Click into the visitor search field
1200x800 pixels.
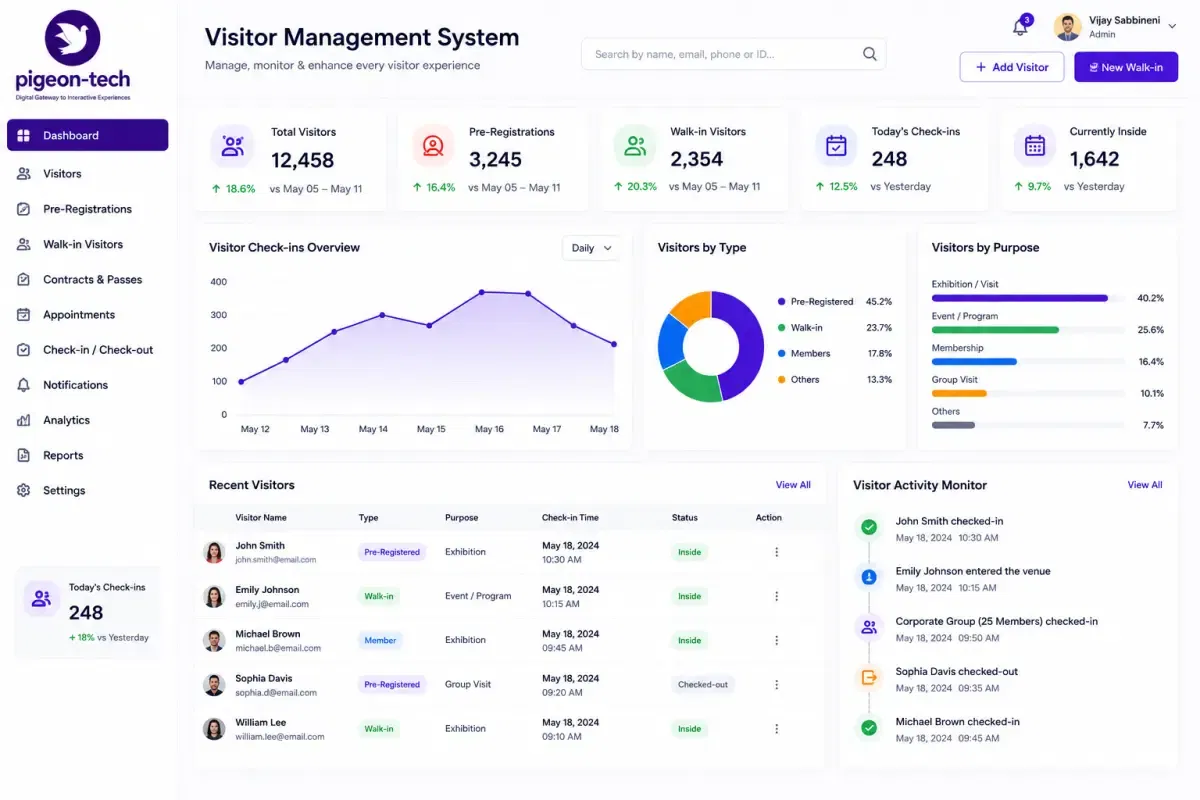coord(733,54)
